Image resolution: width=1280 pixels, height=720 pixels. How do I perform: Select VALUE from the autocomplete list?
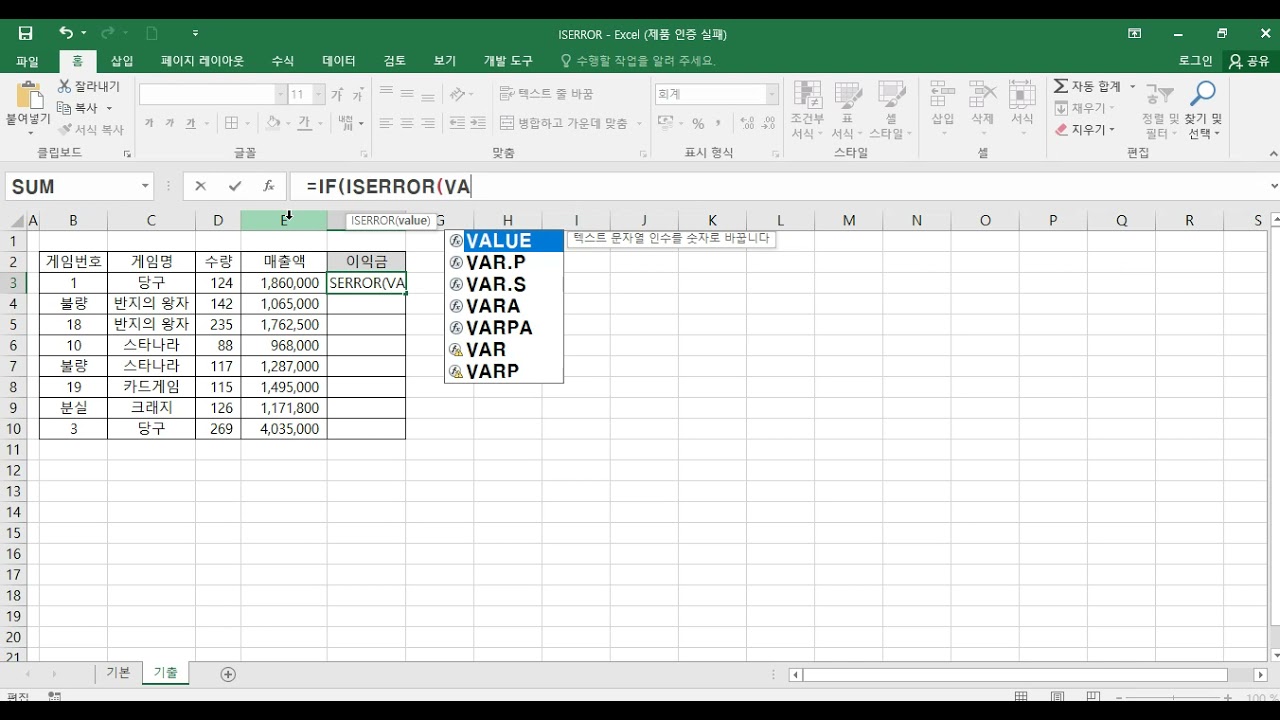[x=504, y=241]
